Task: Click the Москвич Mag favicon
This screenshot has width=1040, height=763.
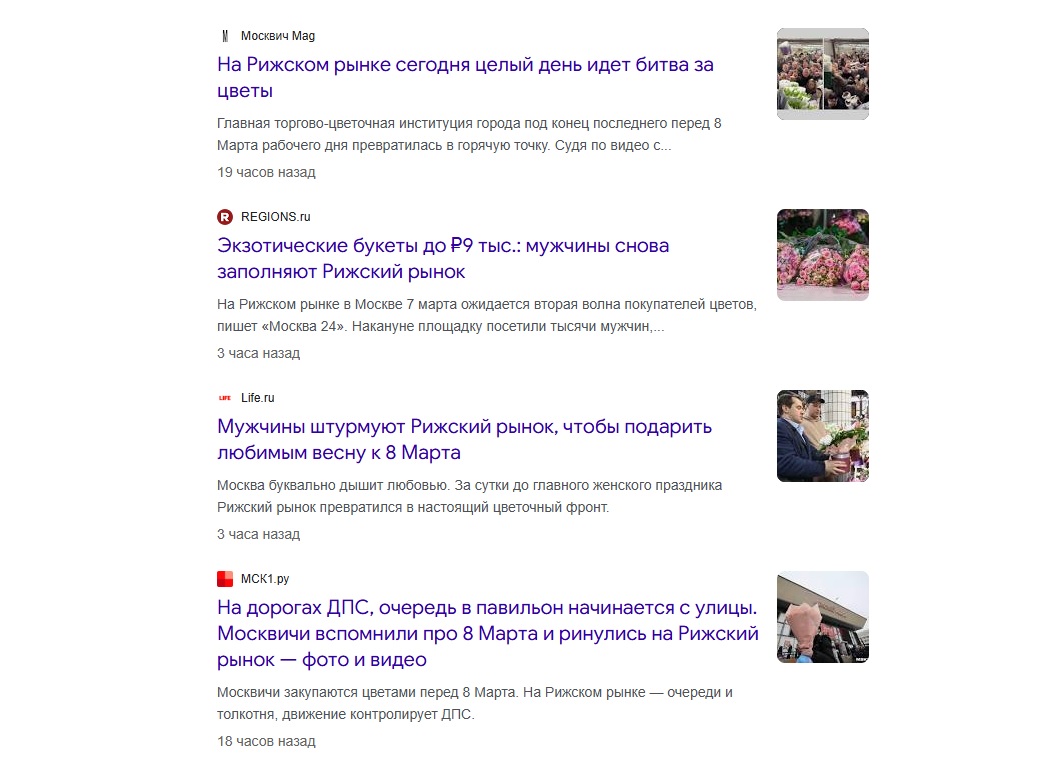Action: tap(225, 36)
